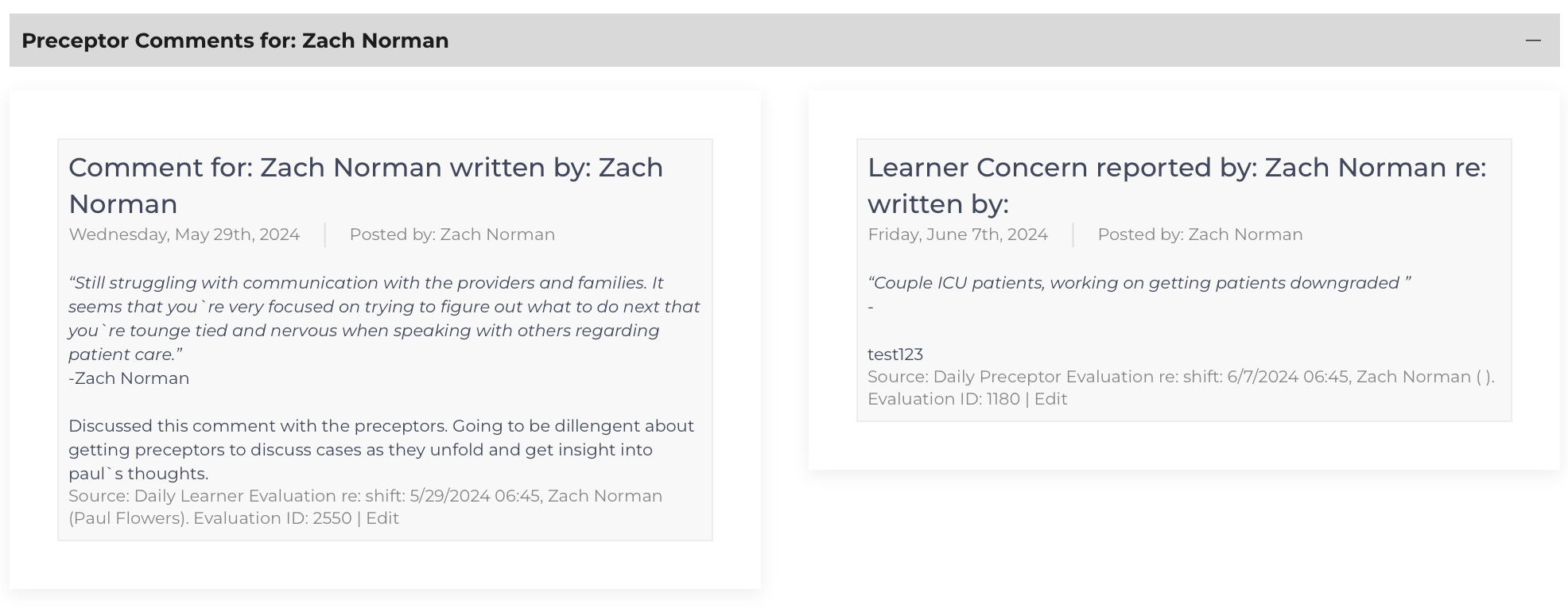This screenshot has height=616, width=1568.
Task: Click the Preceptor Comments for: Zach Norman header
Action: (x=235, y=41)
